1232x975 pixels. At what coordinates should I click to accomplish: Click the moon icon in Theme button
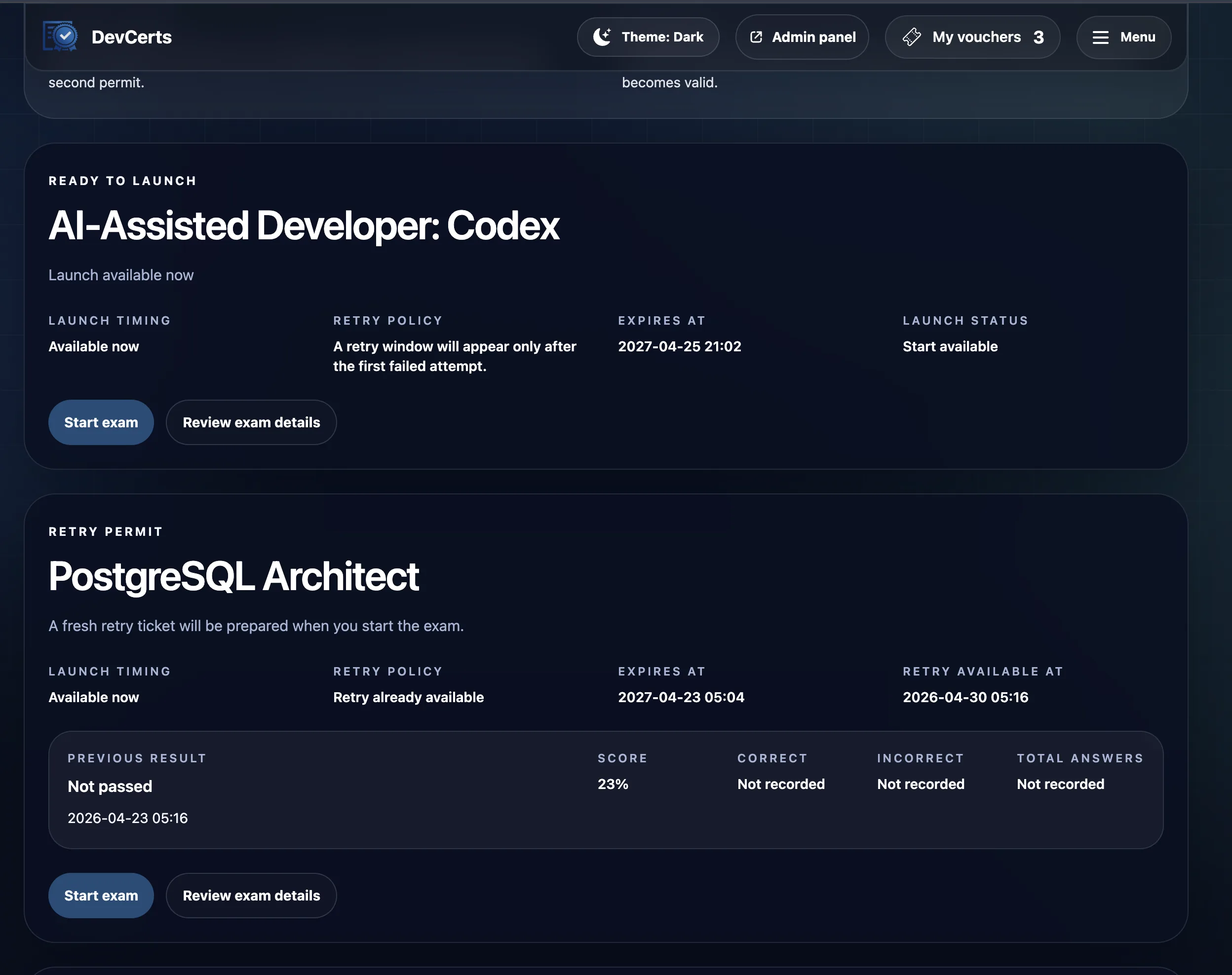[x=602, y=37]
